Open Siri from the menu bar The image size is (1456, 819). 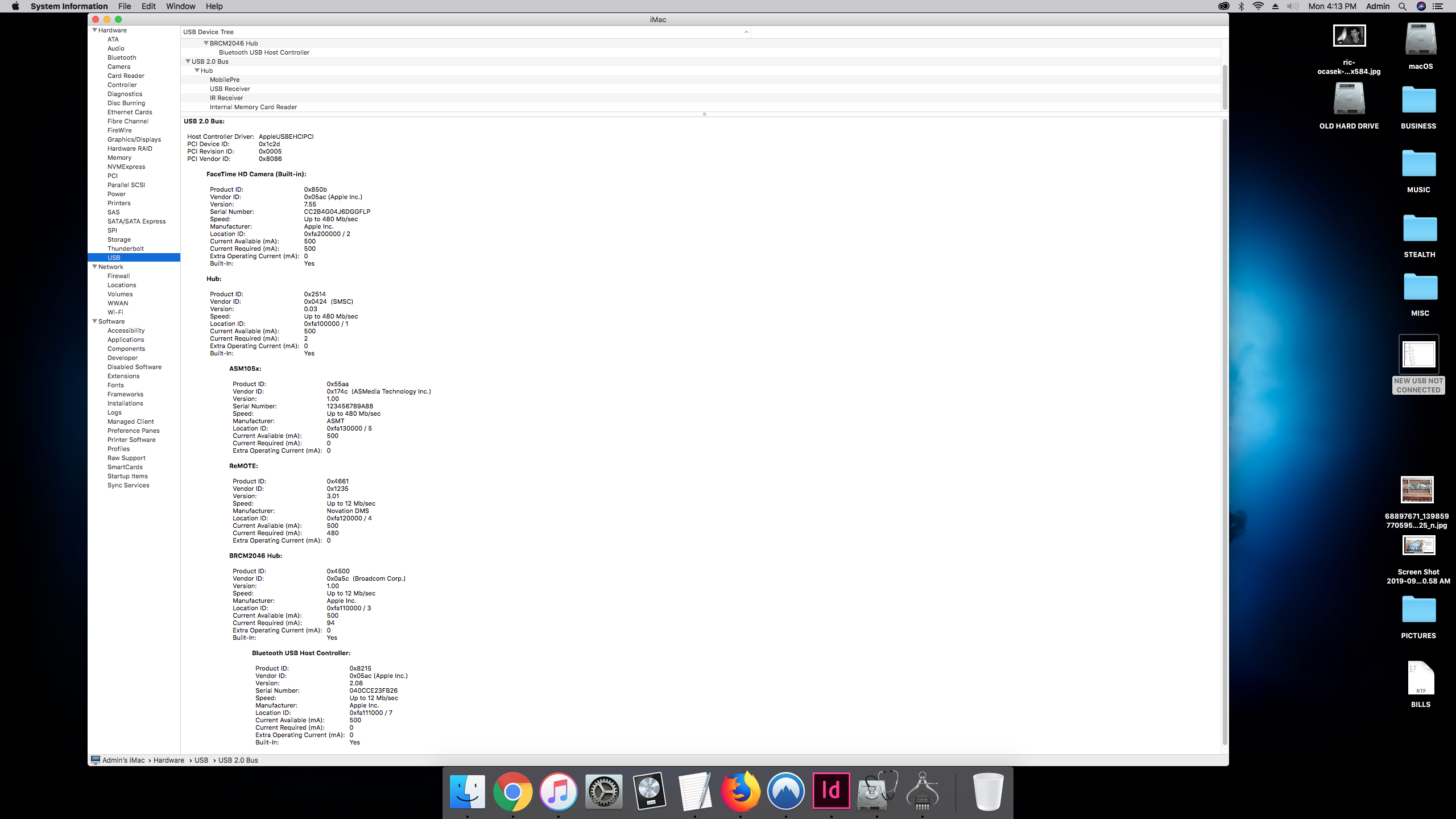tap(1421, 6)
